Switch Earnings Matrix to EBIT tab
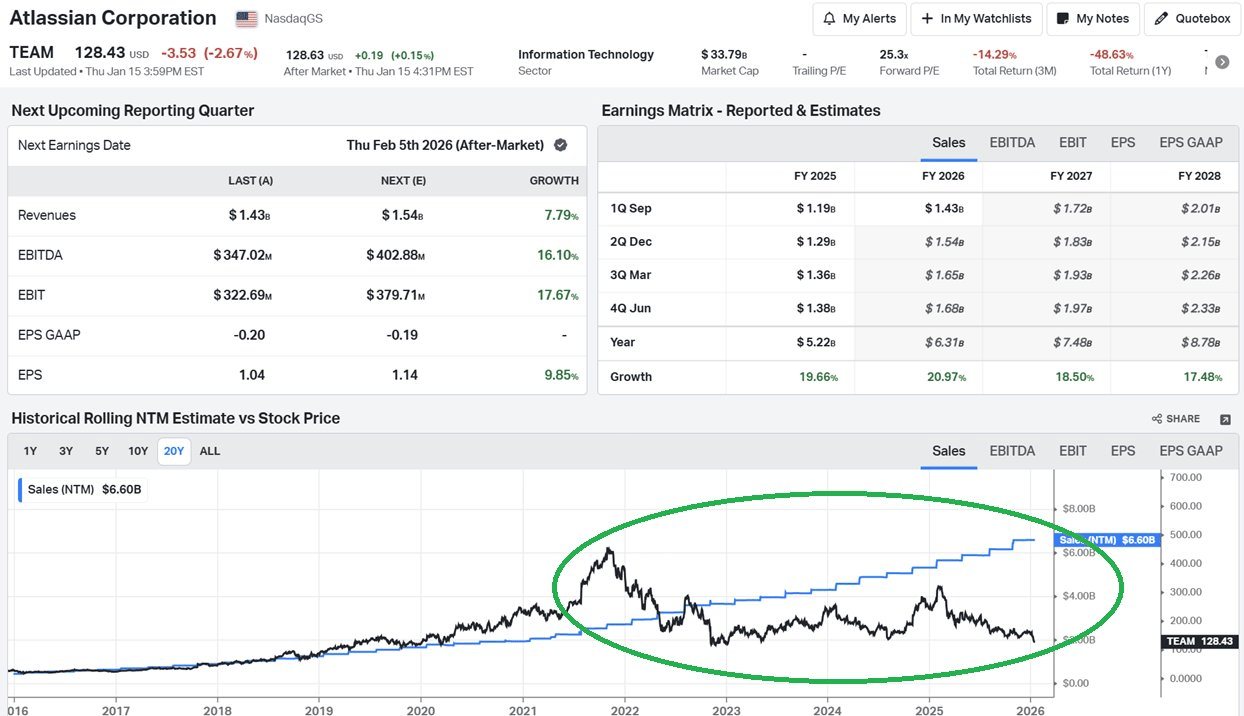Screen dimensions: 1244x716 [x=1073, y=142]
